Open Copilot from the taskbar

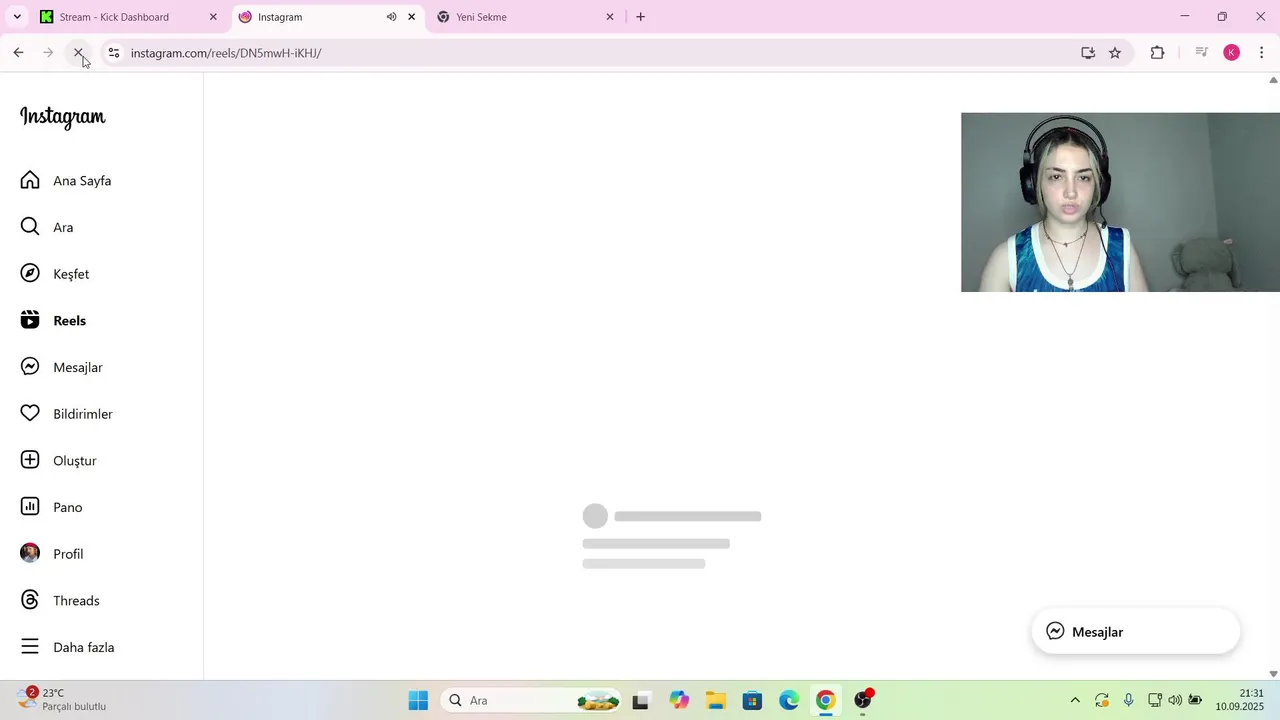point(679,700)
